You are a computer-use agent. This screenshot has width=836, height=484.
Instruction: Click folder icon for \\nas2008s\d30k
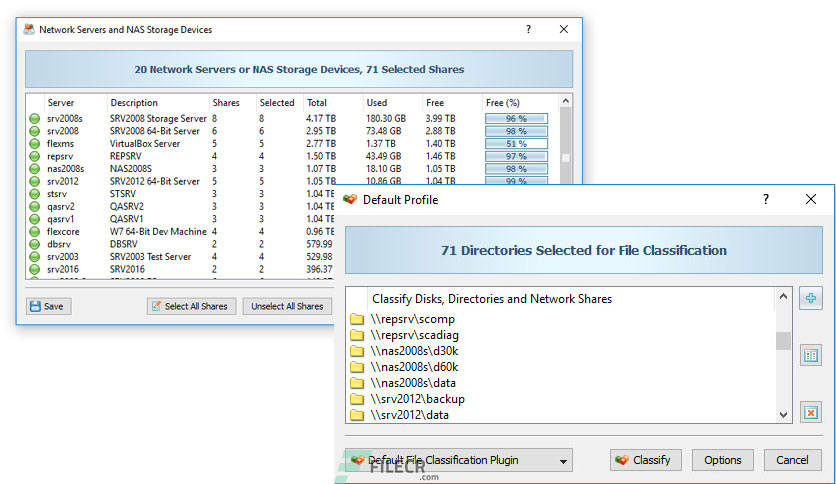tap(357, 351)
